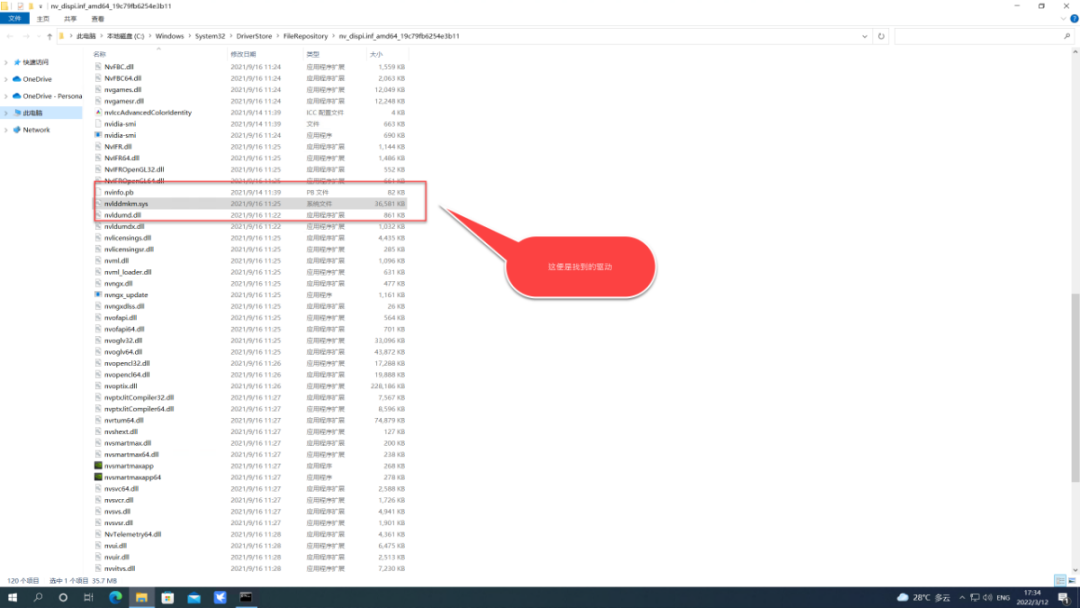Viewport: 1080px width, 608px height.
Task: Click DriverStore in the breadcrumb path
Action: (254, 36)
